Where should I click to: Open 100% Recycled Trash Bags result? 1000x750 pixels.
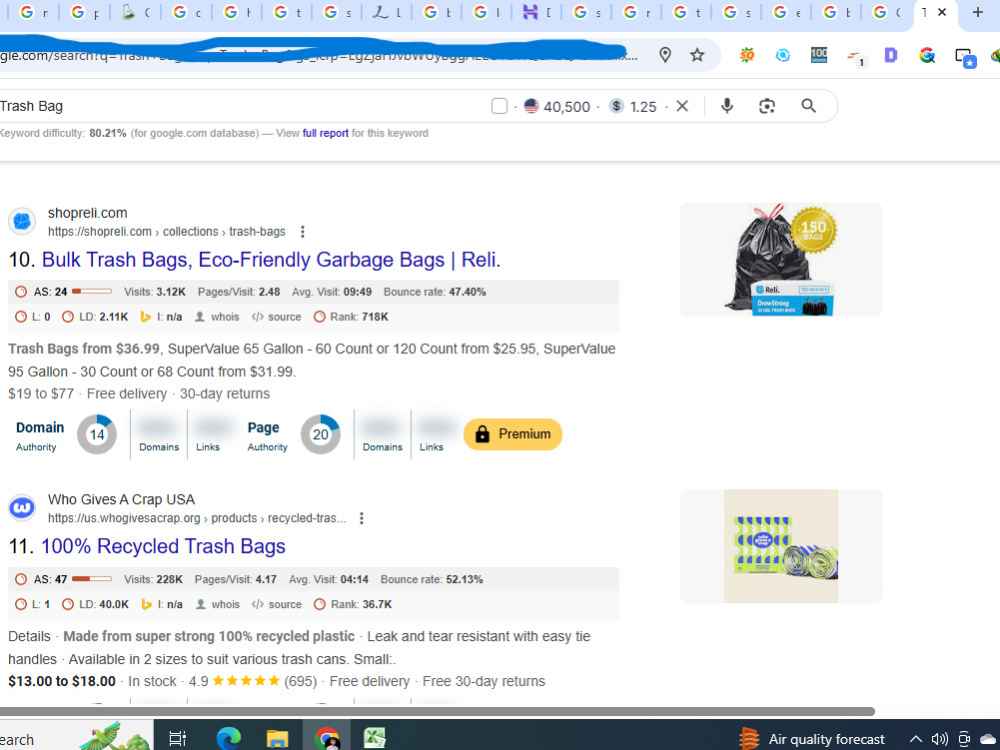(163, 547)
